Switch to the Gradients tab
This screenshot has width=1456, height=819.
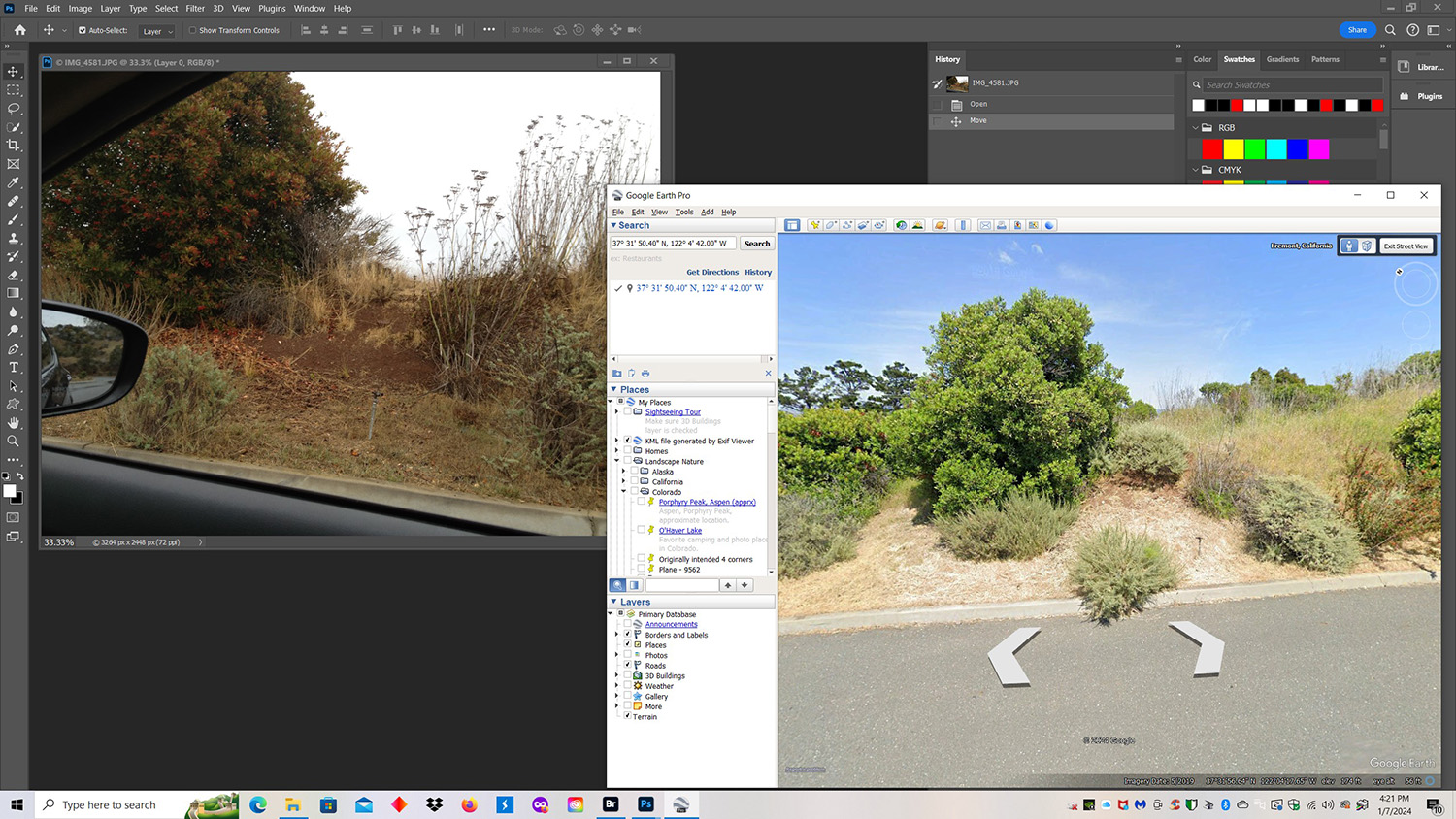pyautogui.click(x=1282, y=59)
